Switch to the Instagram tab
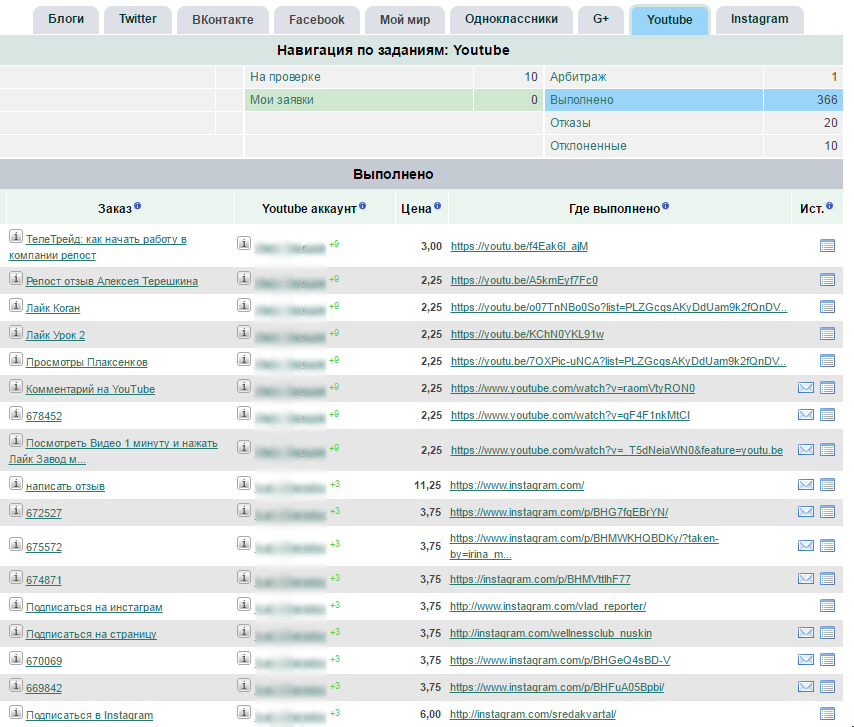This screenshot has width=854, height=727. pyautogui.click(x=759, y=19)
